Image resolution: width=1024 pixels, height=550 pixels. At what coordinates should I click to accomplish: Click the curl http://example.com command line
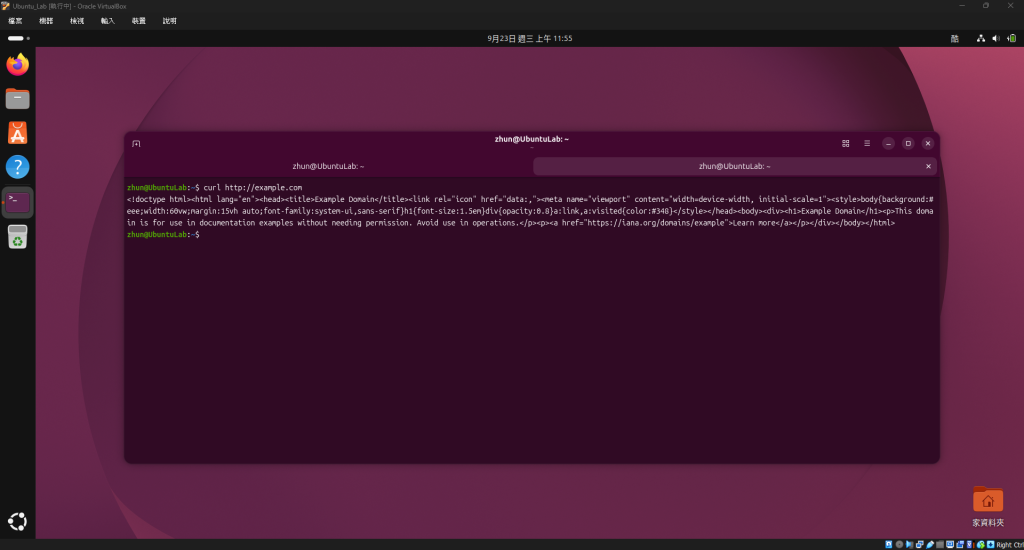pyautogui.click(x=253, y=187)
